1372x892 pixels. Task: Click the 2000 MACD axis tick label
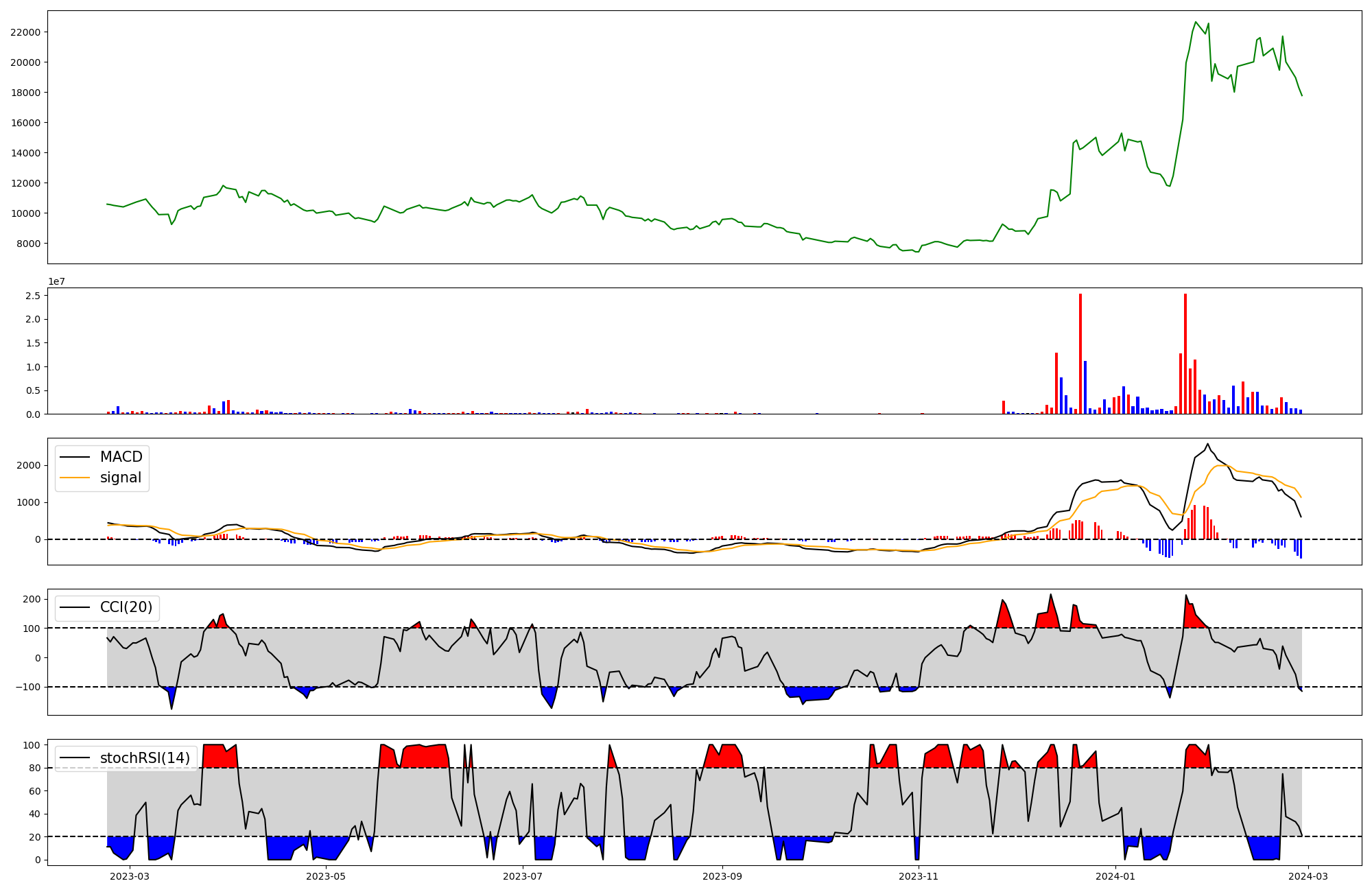click(28, 465)
